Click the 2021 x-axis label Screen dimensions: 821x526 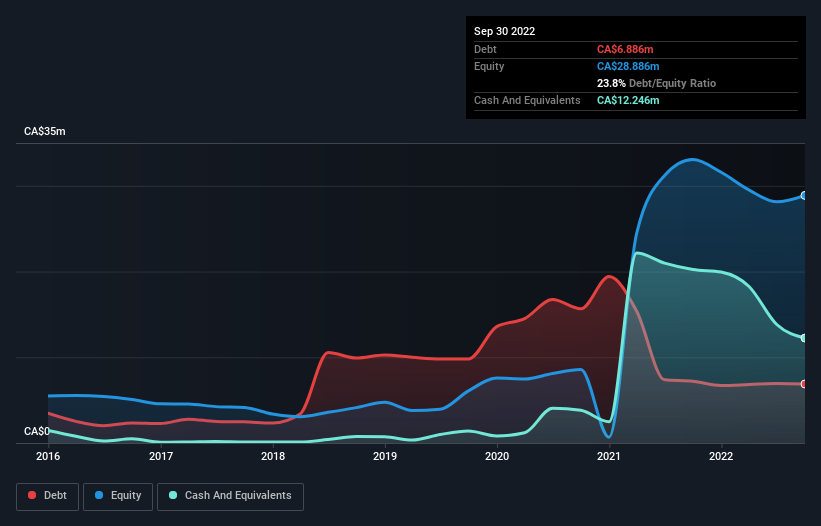pyautogui.click(x=609, y=456)
